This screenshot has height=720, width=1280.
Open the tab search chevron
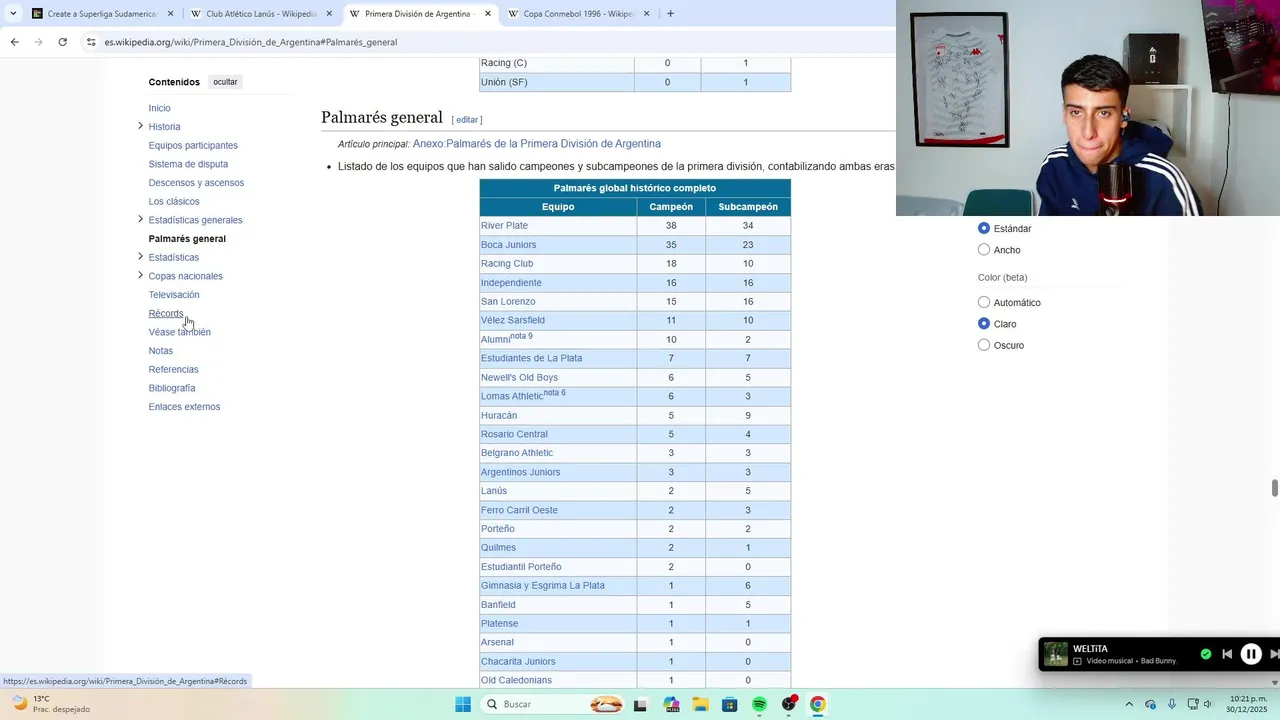tap(12, 14)
